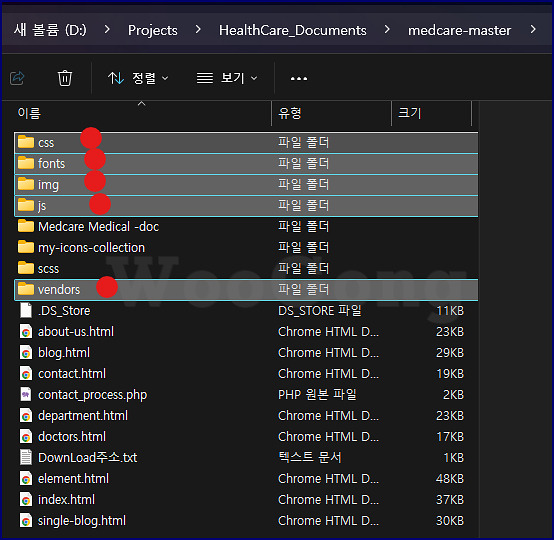
Task: Click the 30KB size of single-blog.html
Action: tap(450, 521)
